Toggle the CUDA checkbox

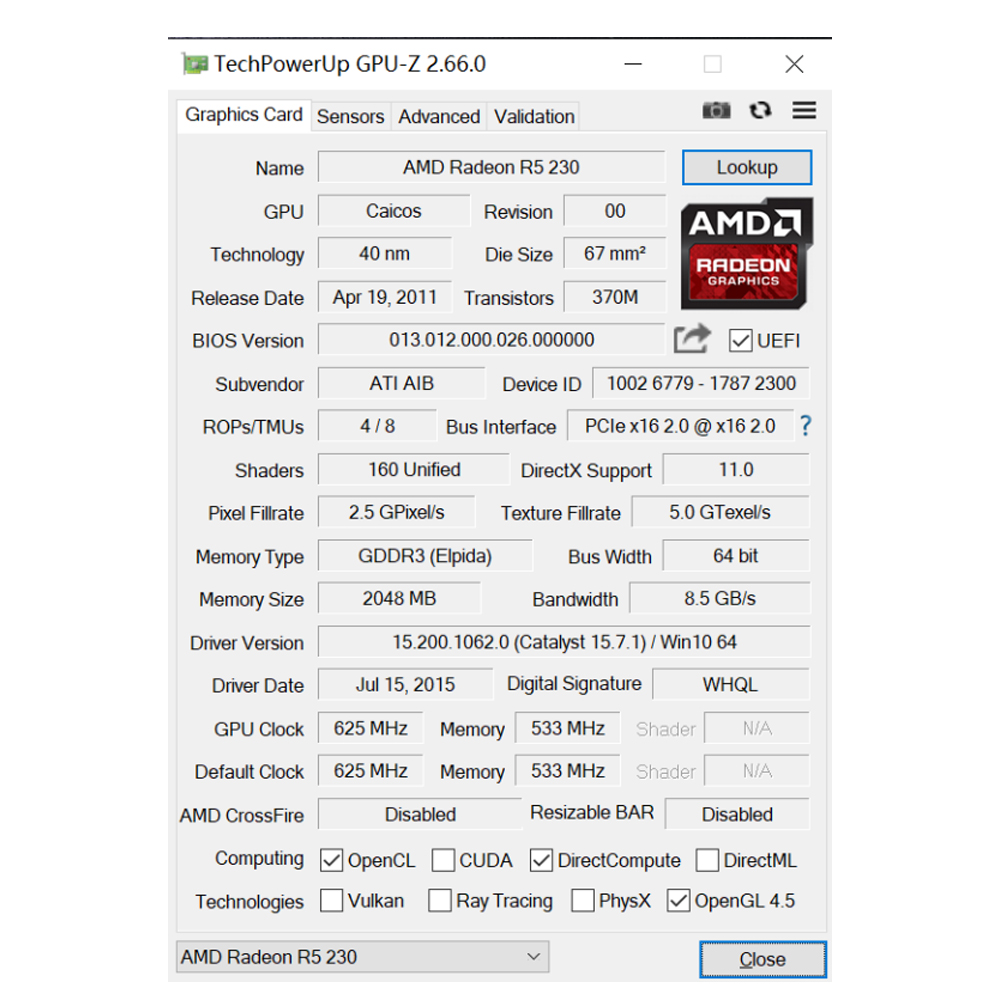coord(443,860)
